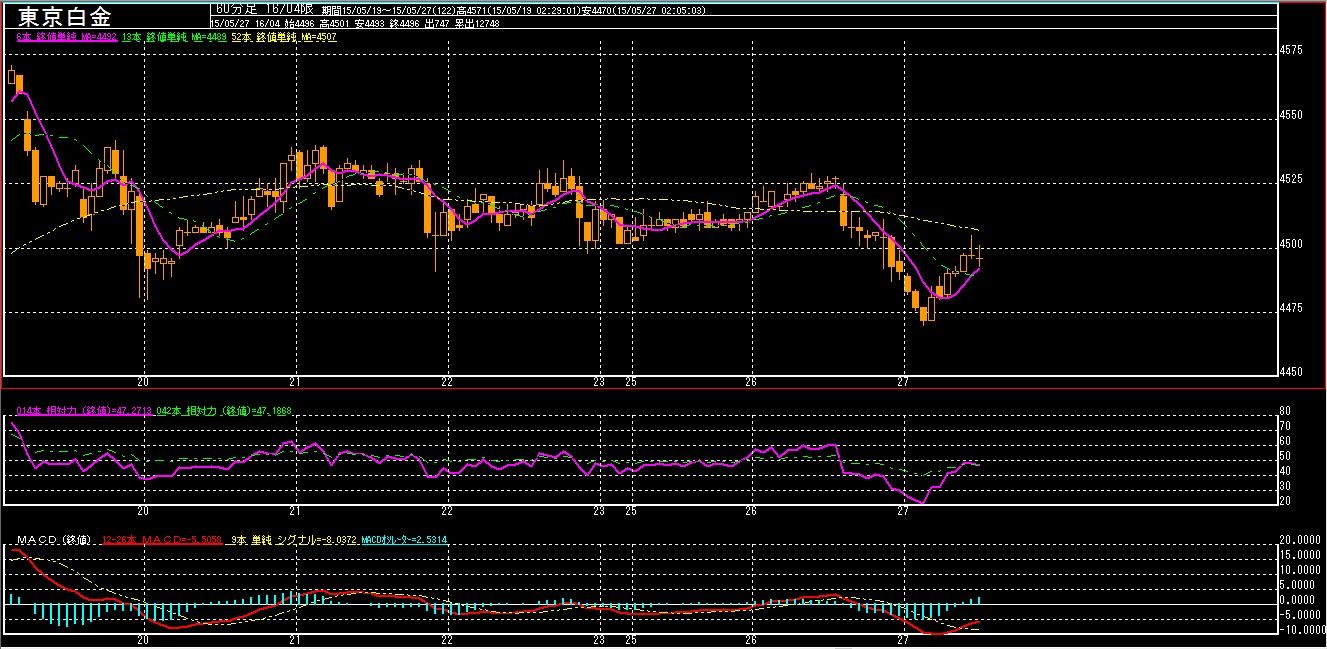Image resolution: width=1327 pixels, height=649 pixels.
Task: Click date marker 25 under price chart
Action: click(631, 382)
